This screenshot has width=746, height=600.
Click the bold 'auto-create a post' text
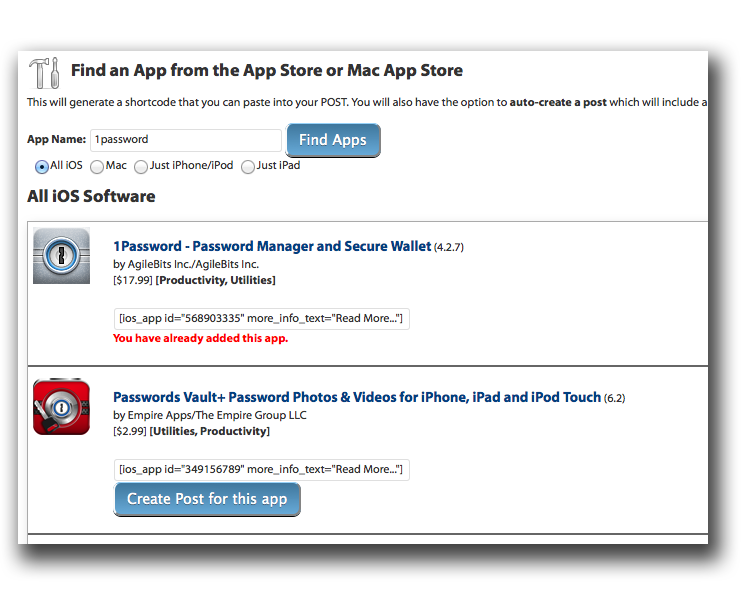pyautogui.click(x=558, y=102)
